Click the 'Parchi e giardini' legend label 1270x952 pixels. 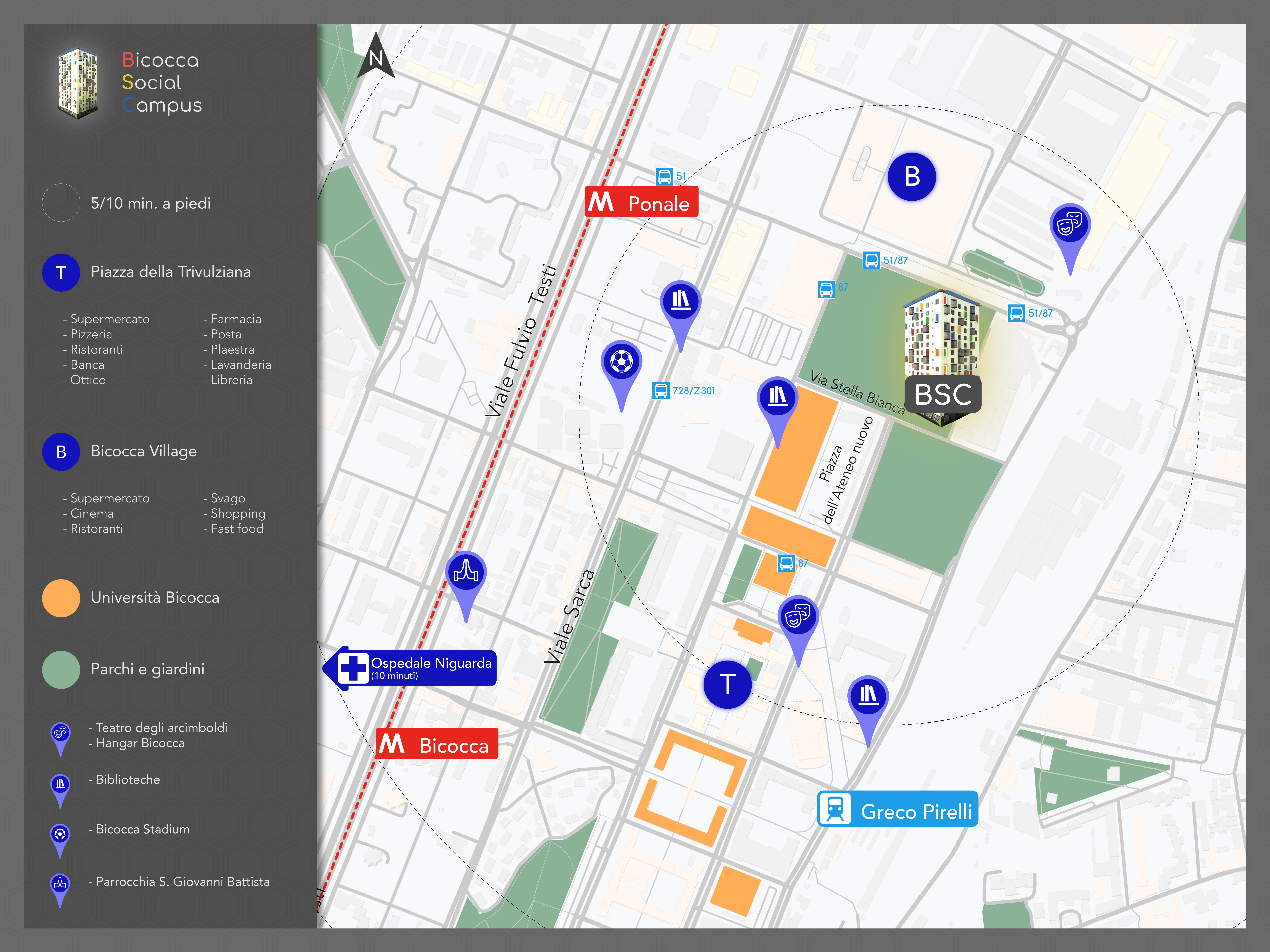point(147,669)
